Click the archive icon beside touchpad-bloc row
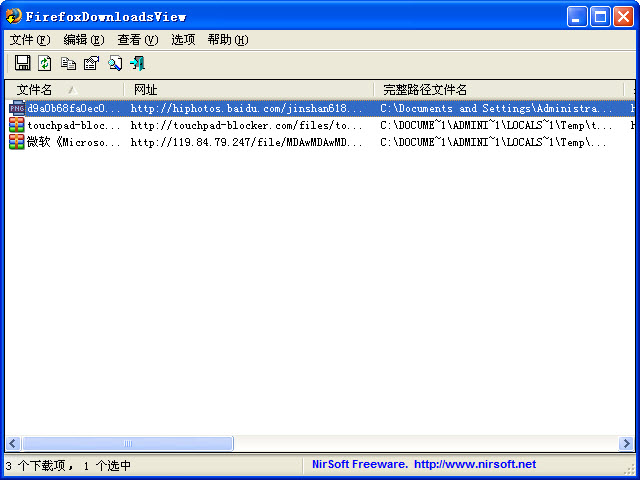This screenshot has height=480, width=640. (x=17, y=125)
